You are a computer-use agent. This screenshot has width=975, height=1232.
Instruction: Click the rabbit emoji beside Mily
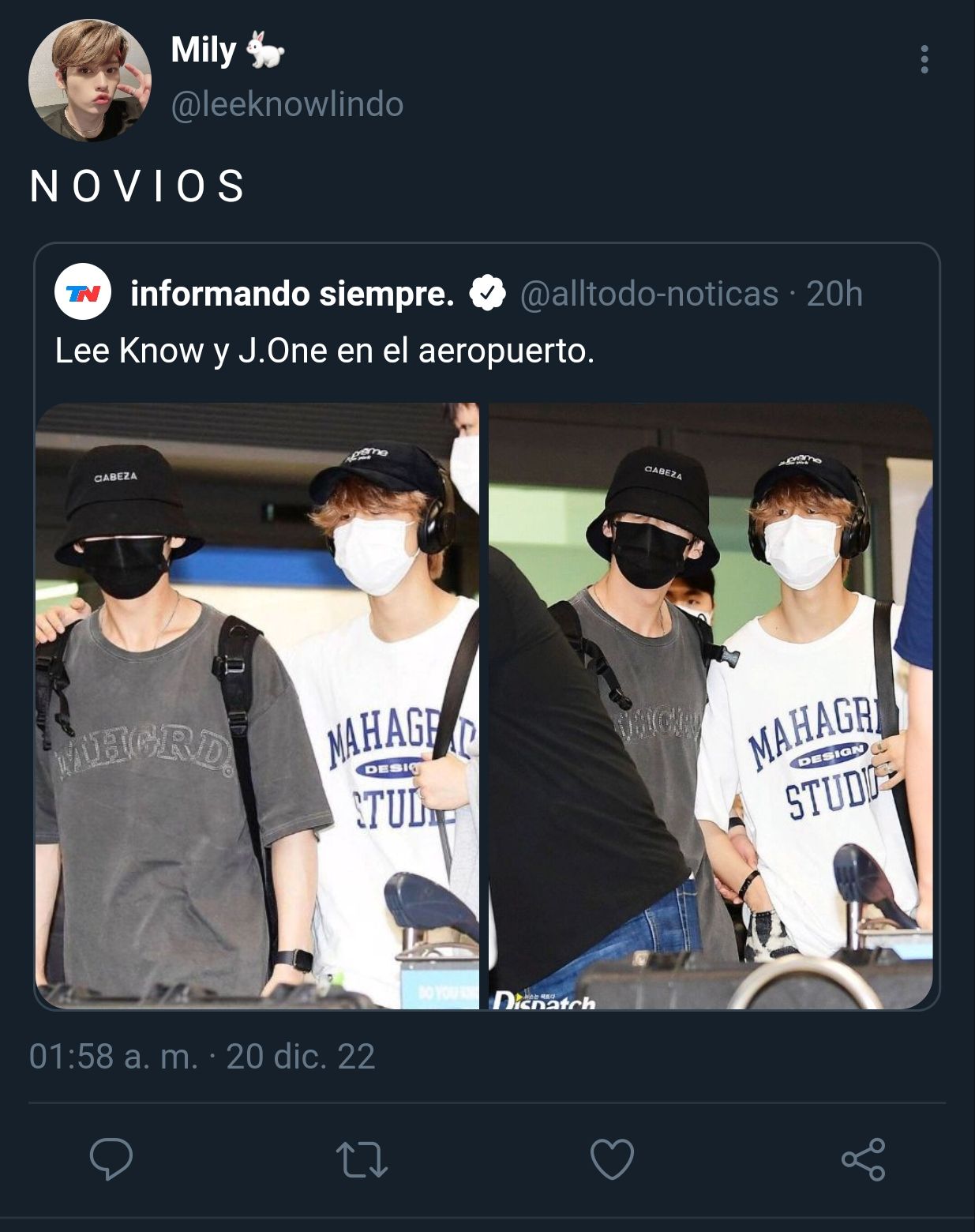pyautogui.click(x=264, y=50)
